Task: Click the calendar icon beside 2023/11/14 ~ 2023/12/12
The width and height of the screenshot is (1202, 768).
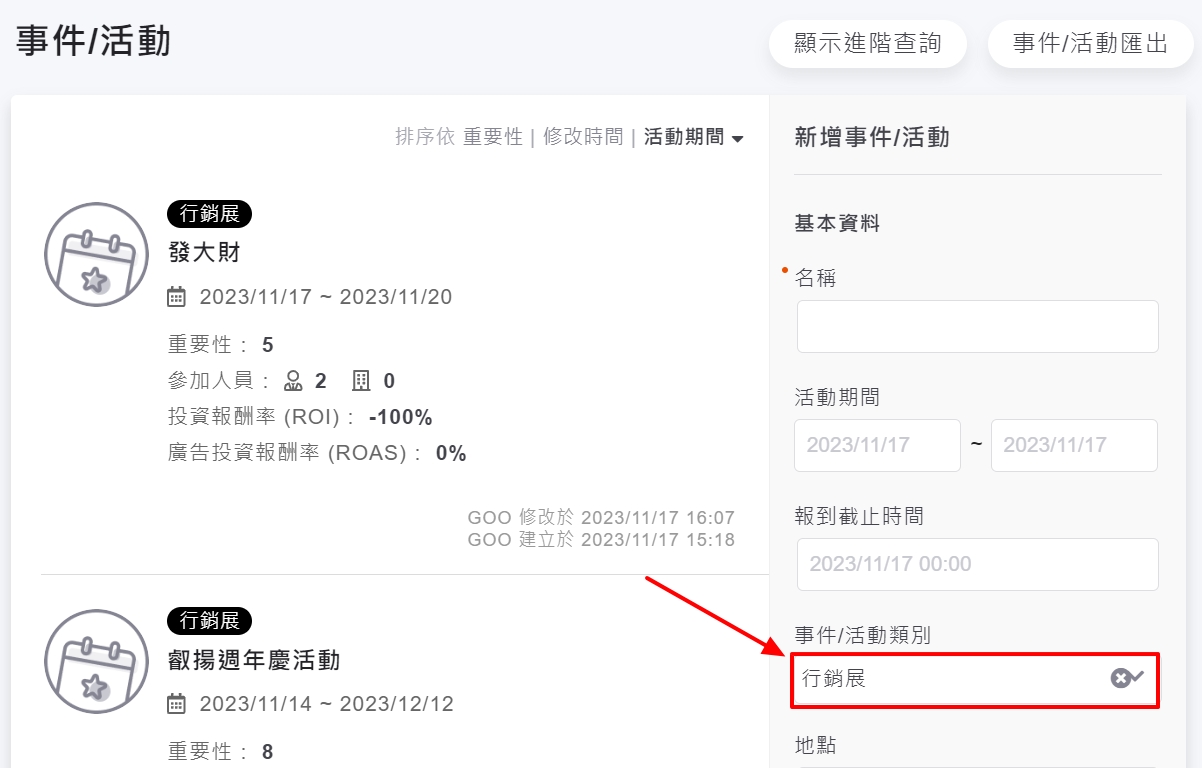Action: pos(176,703)
